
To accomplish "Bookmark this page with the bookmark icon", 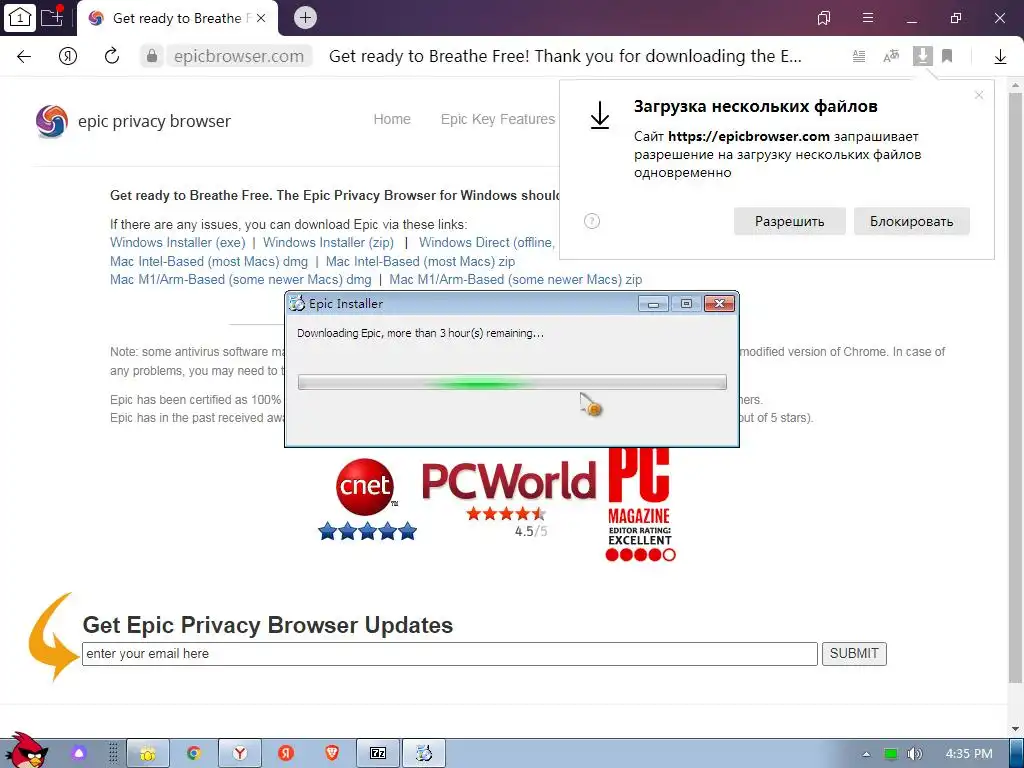I will [x=947, y=56].
